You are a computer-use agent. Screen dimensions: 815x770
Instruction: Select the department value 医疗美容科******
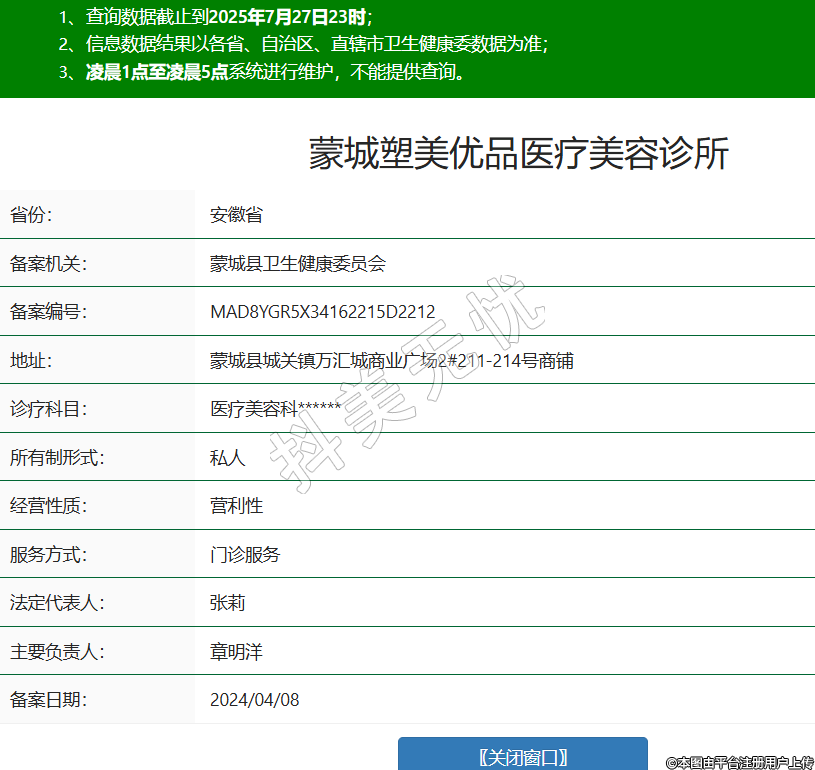click(x=275, y=409)
